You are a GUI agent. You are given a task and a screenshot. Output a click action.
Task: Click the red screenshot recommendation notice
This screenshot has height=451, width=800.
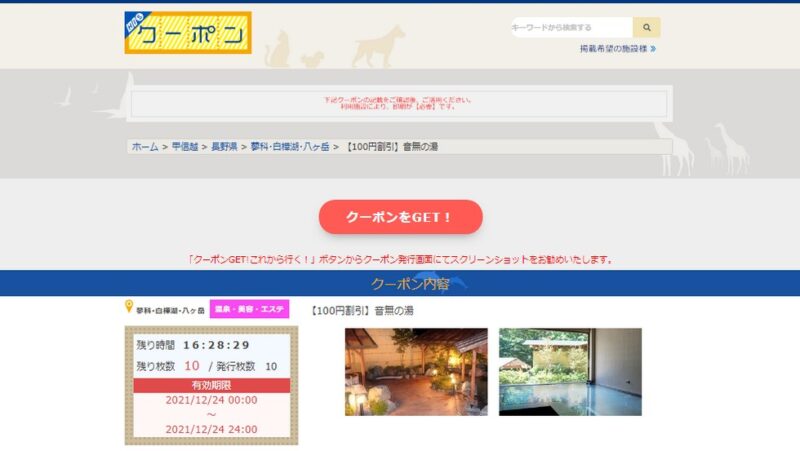[x=401, y=260]
